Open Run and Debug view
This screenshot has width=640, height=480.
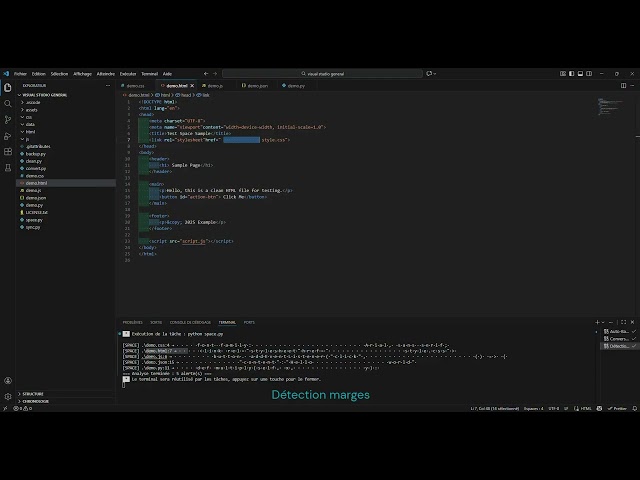click(7, 136)
